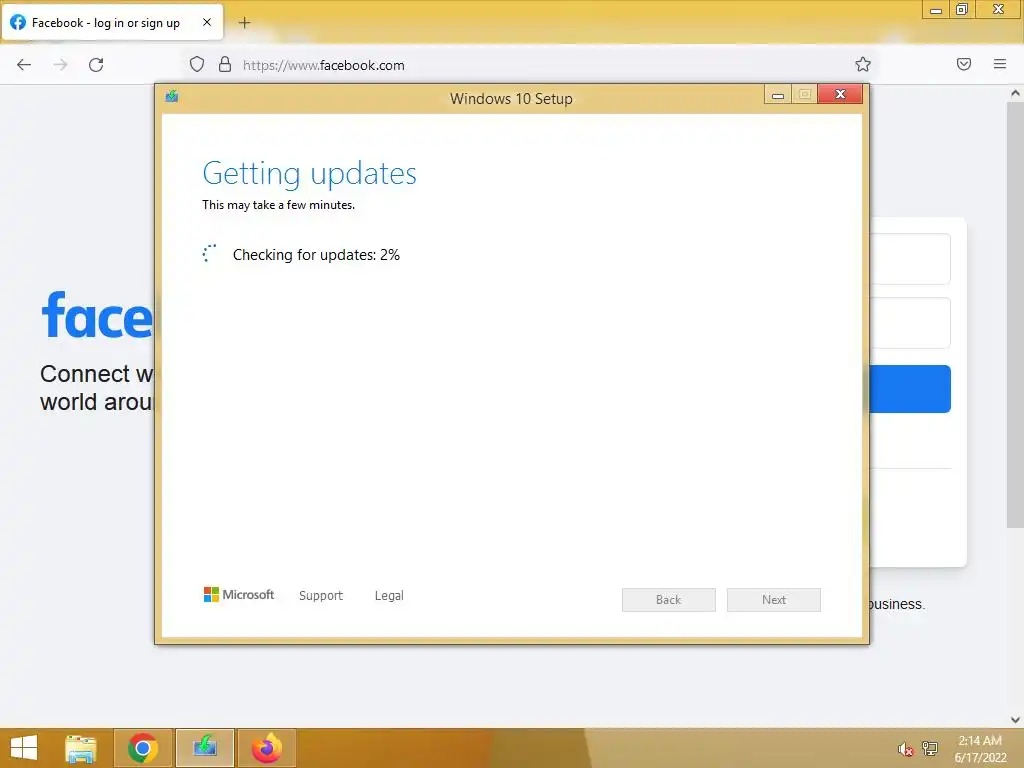Open a new tab with plus button

[x=244, y=23]
